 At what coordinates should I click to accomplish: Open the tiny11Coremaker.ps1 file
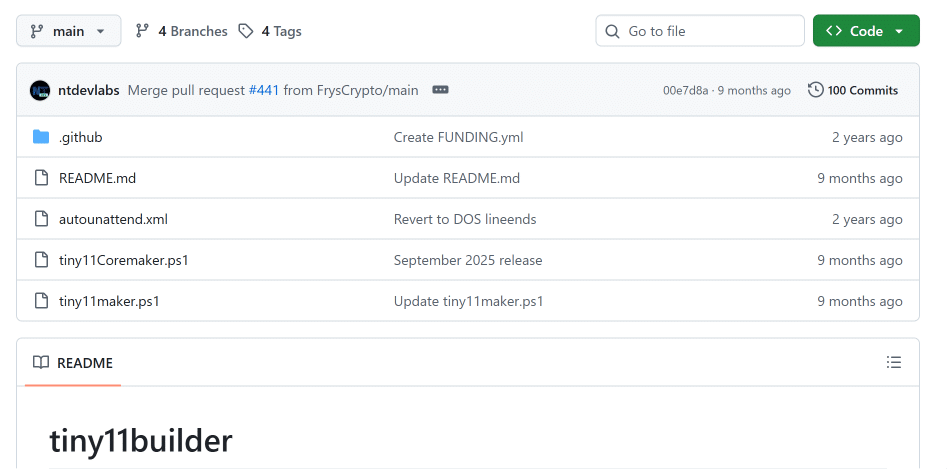124,260
